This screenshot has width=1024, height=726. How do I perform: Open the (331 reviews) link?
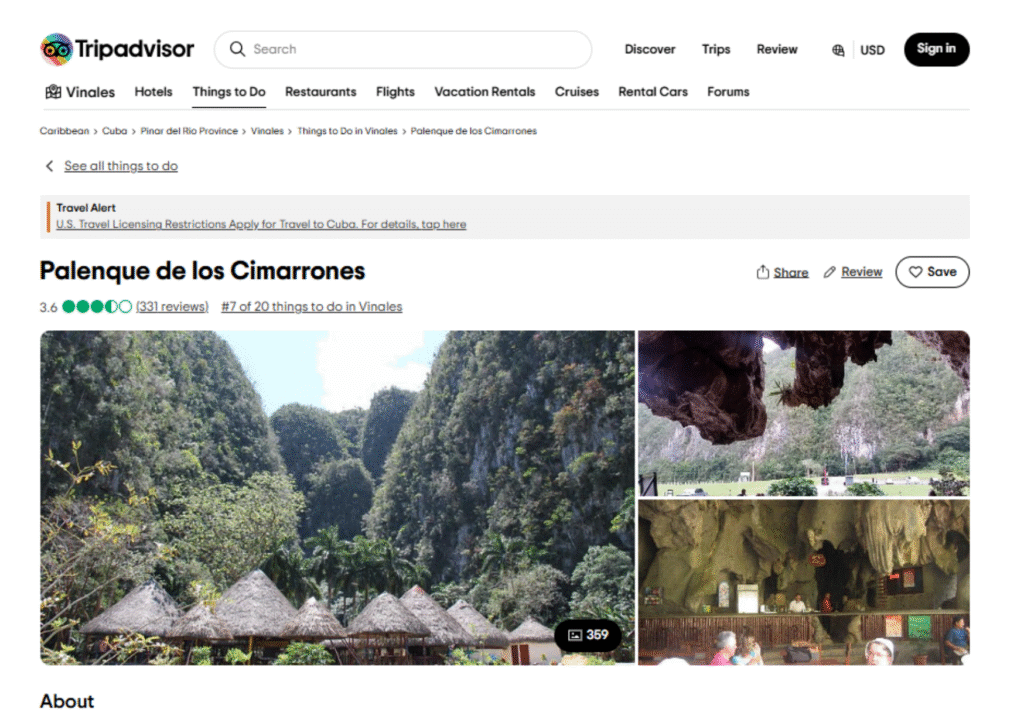[x=172, y=307]
